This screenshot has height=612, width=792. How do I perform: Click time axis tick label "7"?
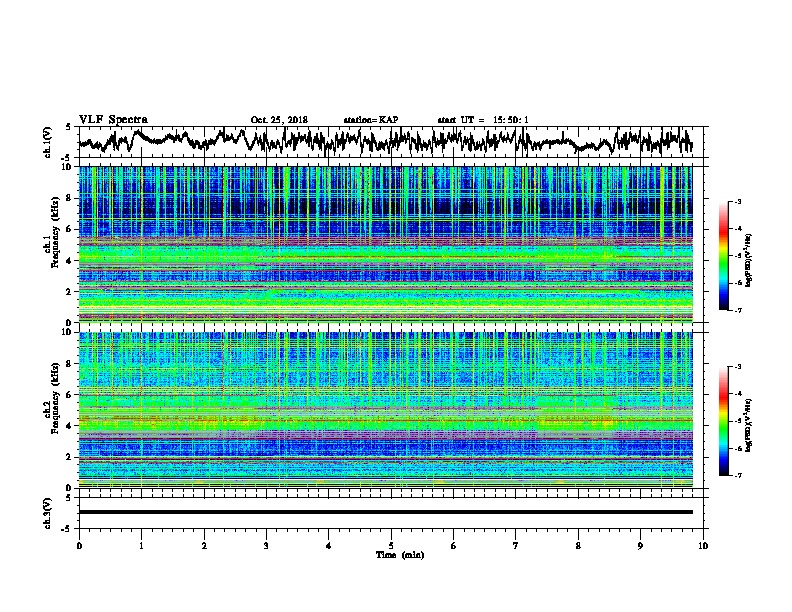click(x=516, y=546)
